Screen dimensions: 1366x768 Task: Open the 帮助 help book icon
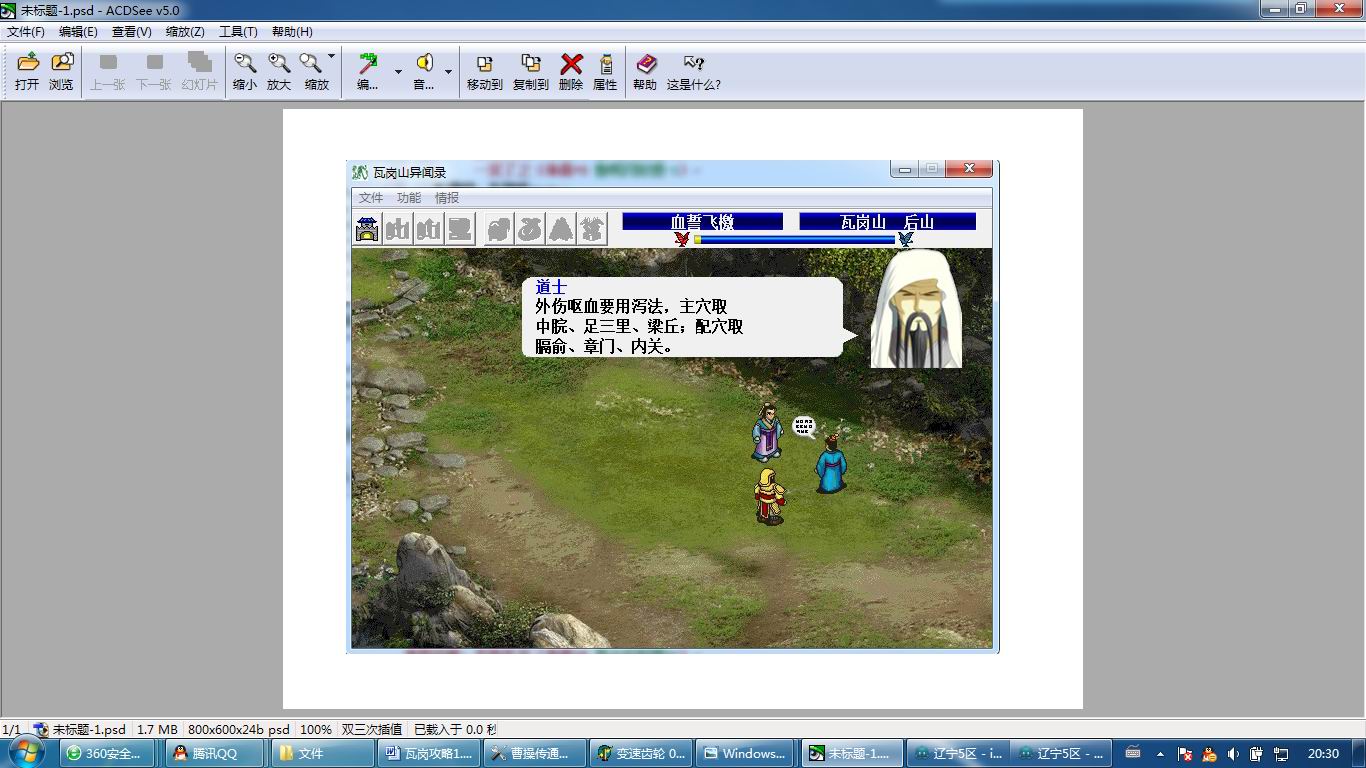tap(645, 72)
